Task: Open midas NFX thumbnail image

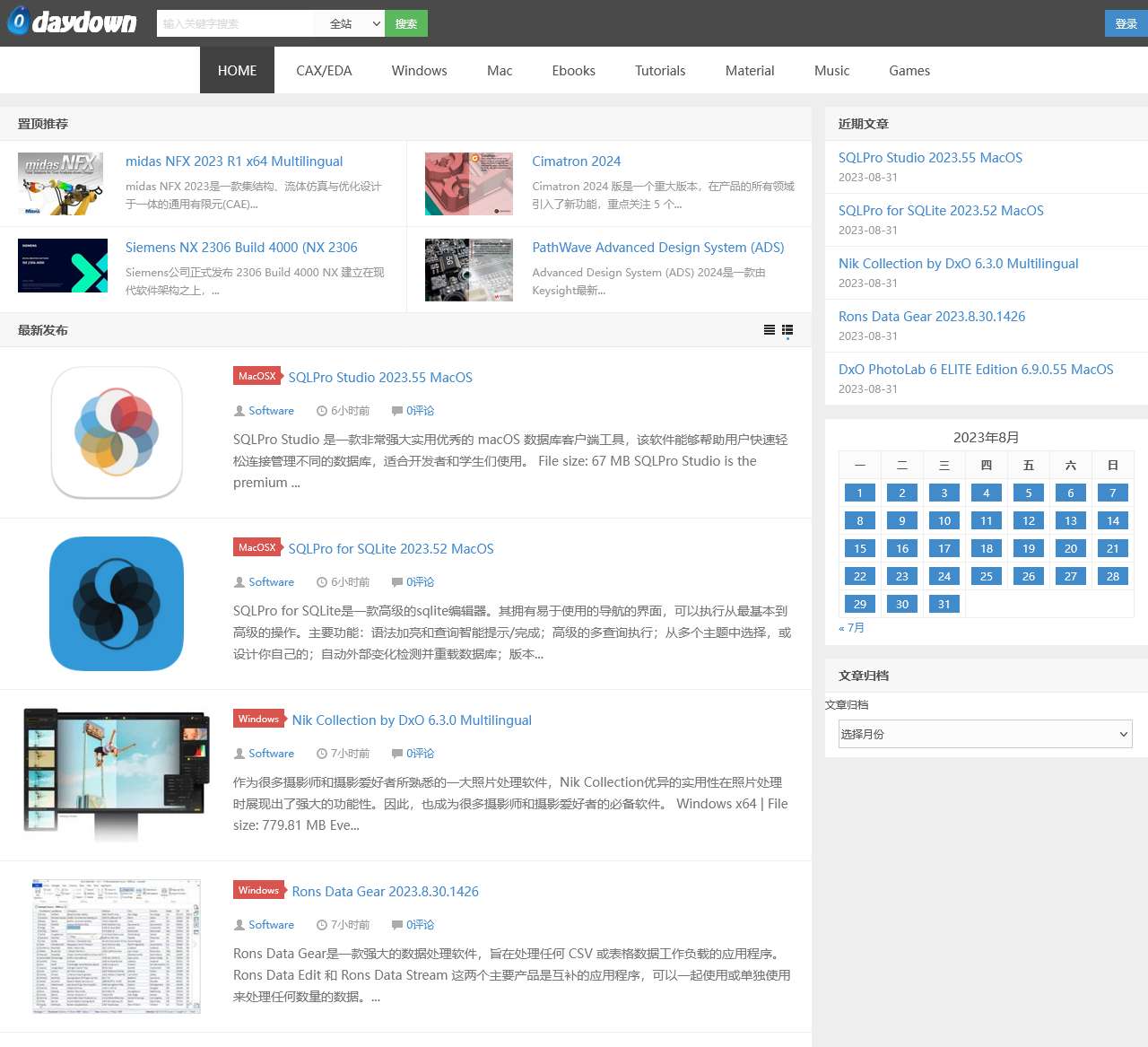Action: click(x=63, y=184)
